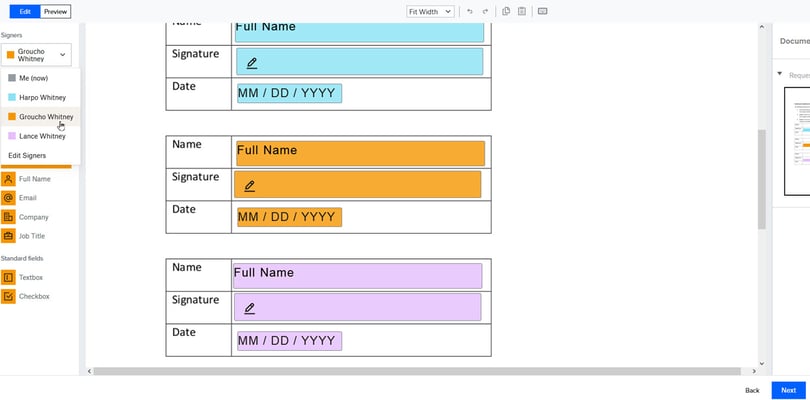The image size is (810, 400).
Task: Select the Email field icon
Action: click(x=8, y=198)
